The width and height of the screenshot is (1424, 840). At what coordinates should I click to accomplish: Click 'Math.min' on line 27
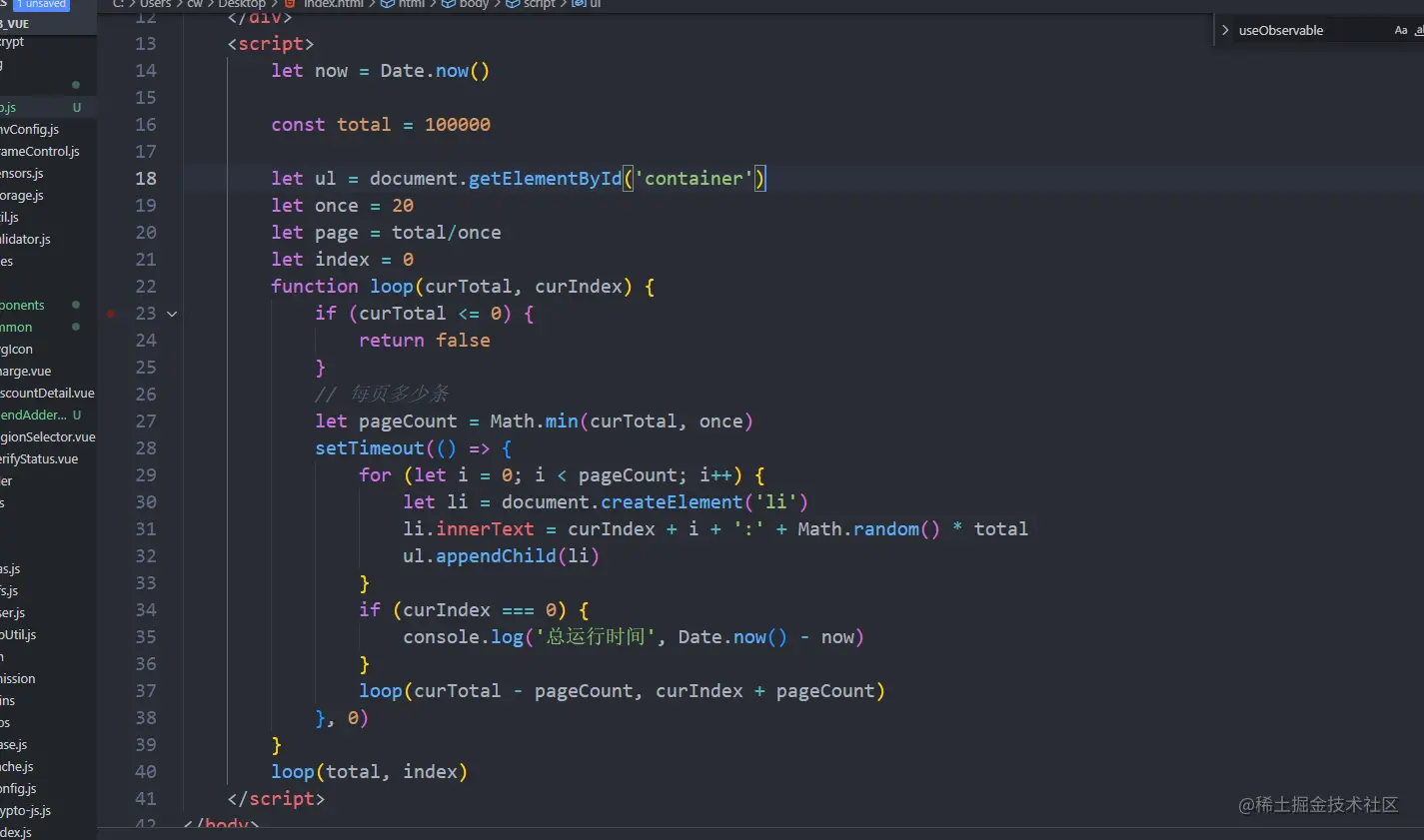(x=534, y=421)
